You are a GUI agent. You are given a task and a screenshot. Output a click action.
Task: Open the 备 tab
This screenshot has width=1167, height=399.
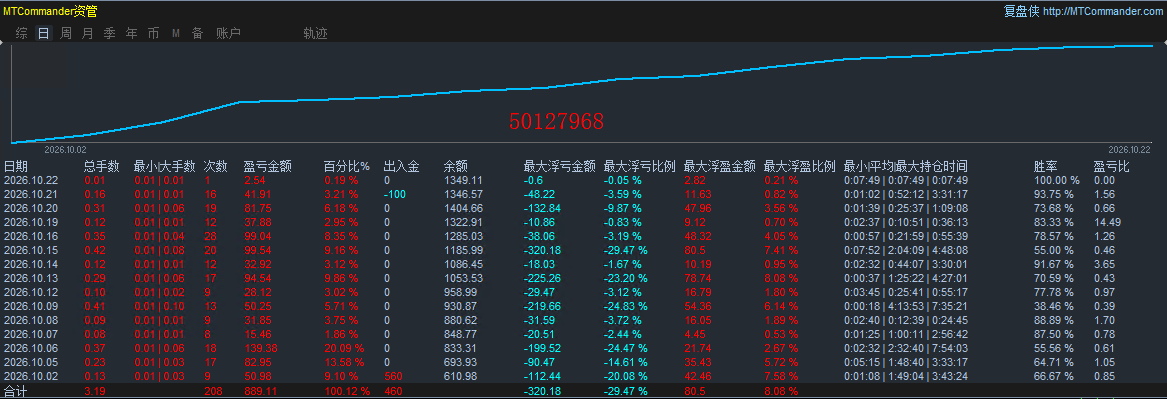coord(197,33)
